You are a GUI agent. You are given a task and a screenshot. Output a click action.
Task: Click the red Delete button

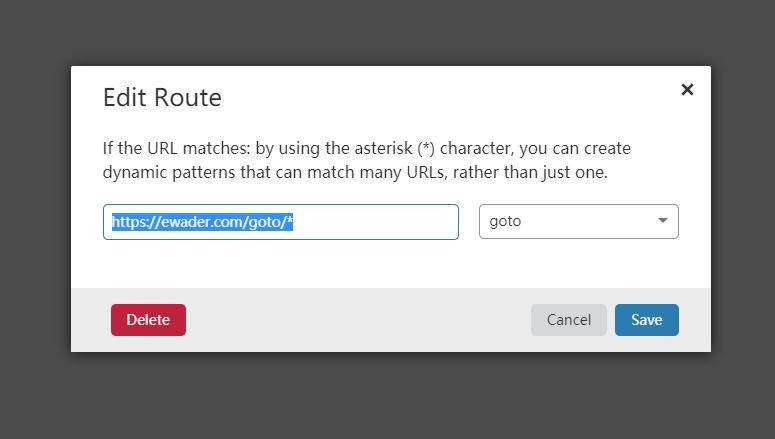[148, 320]
